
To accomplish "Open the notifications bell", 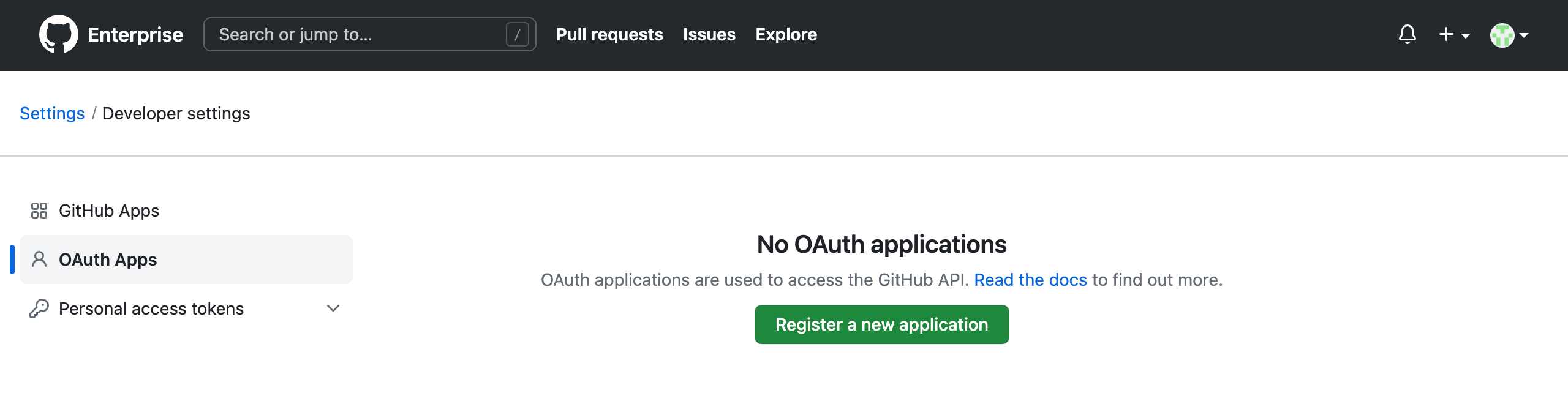I will pos(1408,34).
